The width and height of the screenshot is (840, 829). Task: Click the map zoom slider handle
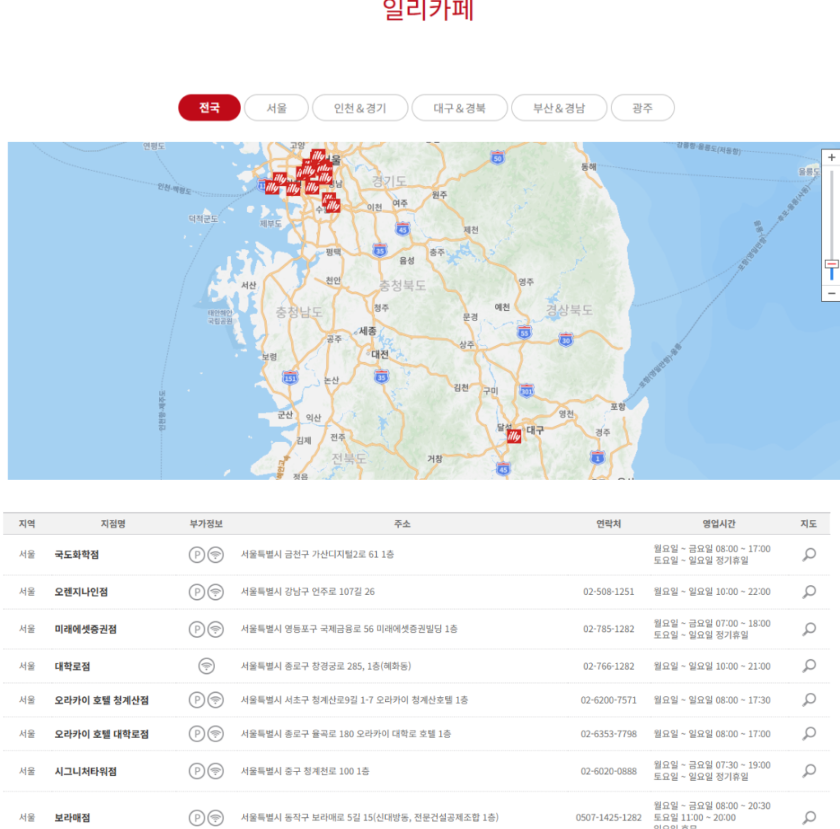tap(831, 264)
